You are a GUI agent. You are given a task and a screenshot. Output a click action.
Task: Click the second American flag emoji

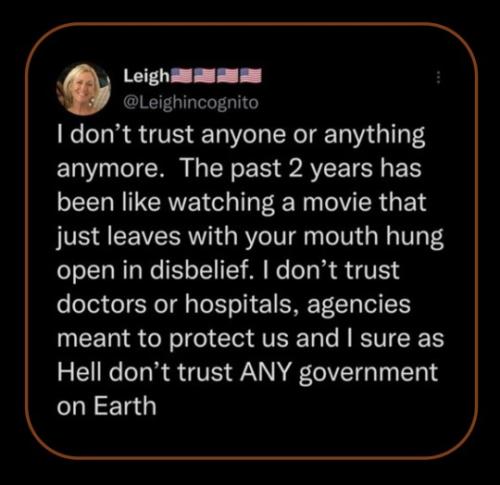pos(205,76)
